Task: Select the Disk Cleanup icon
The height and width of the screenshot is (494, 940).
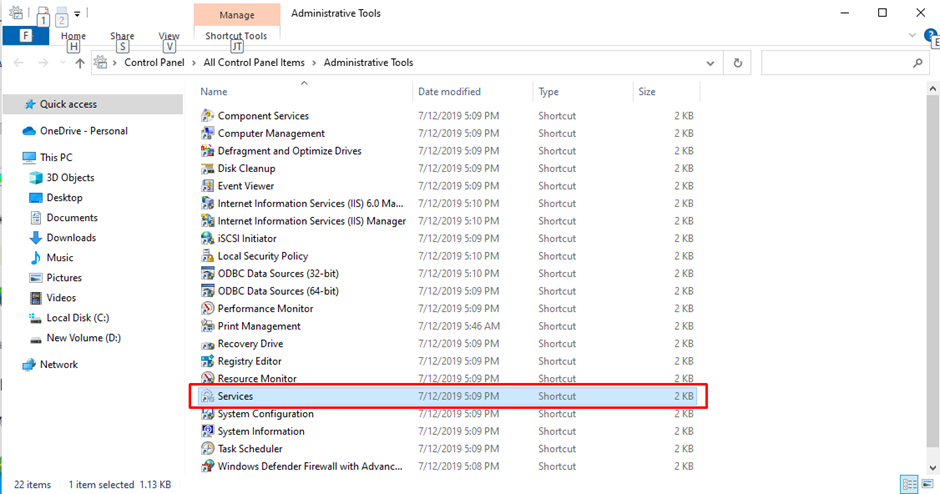Action: [207, 168]
